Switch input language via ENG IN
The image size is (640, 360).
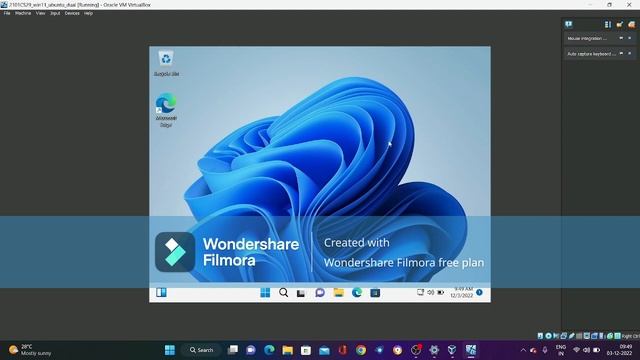pos(561,350)
